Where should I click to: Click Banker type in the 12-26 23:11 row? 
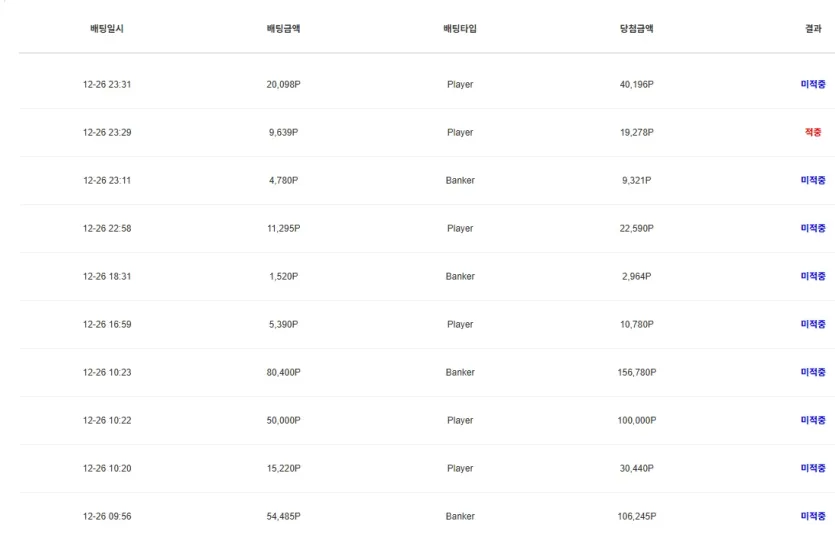(460, 181)
